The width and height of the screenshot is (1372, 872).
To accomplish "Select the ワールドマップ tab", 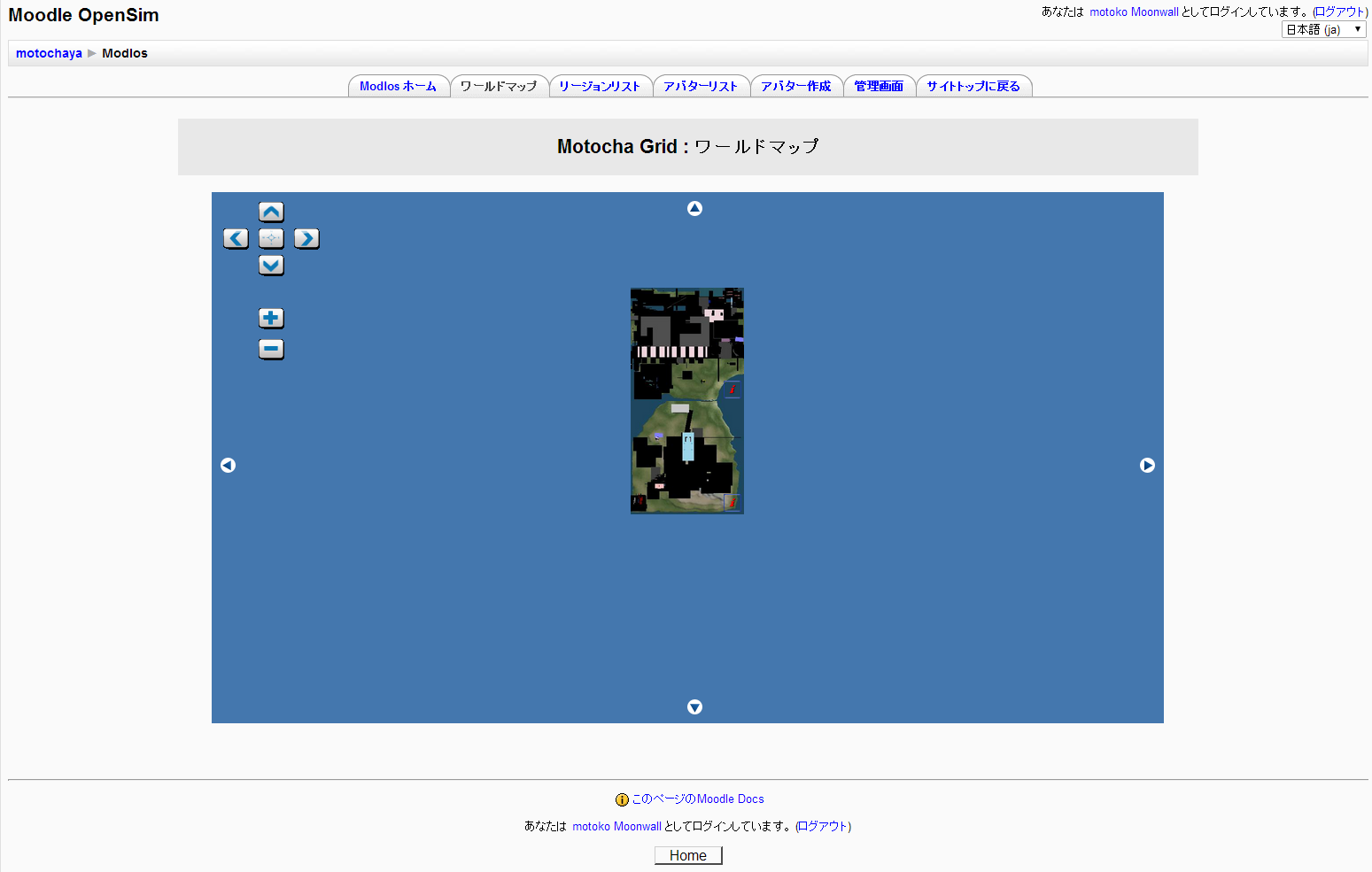I will click(x=499, y=86).
